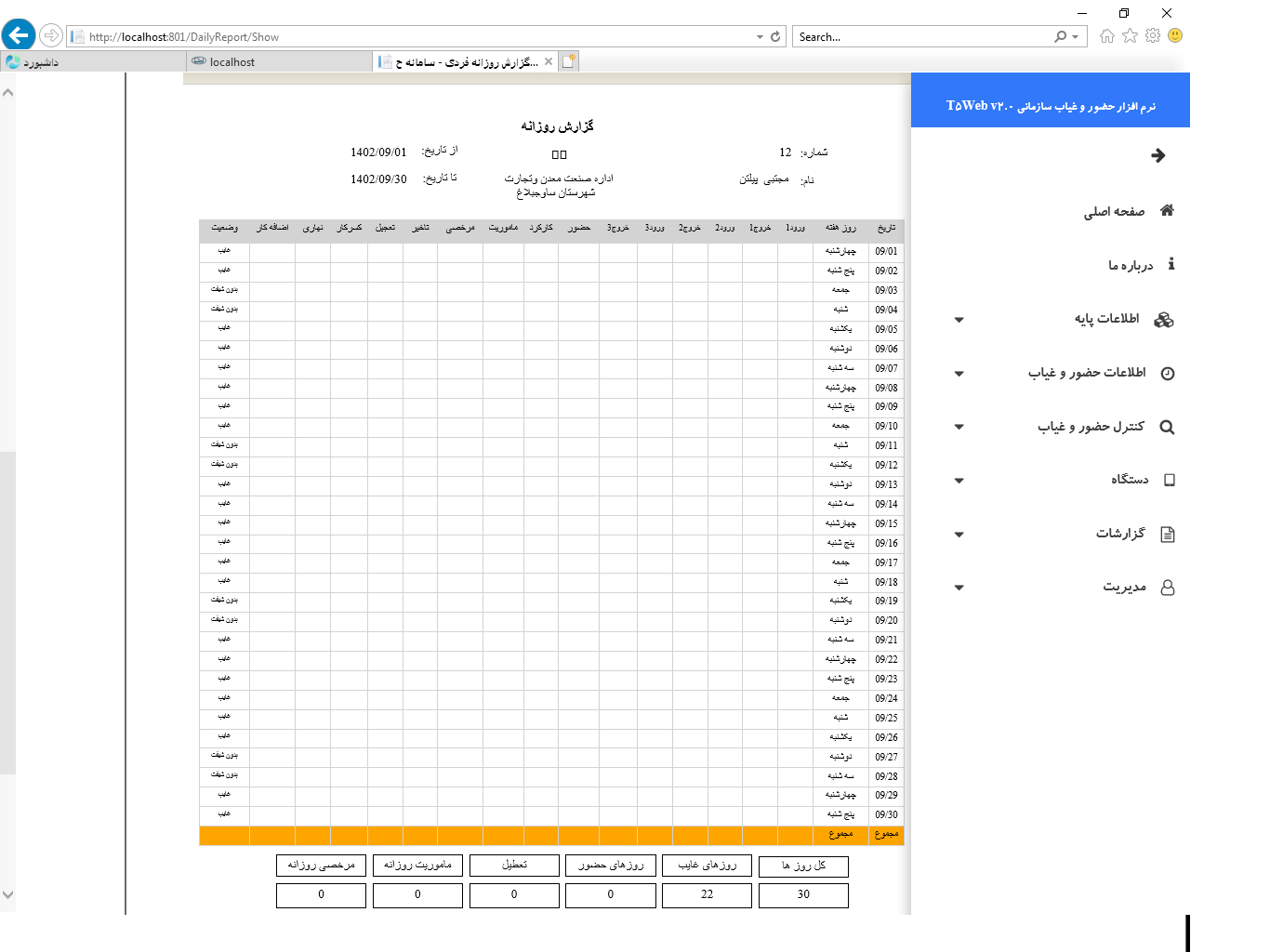Click the T5Web application title header
1270x952 pixels.
[x=1051, y=106]
